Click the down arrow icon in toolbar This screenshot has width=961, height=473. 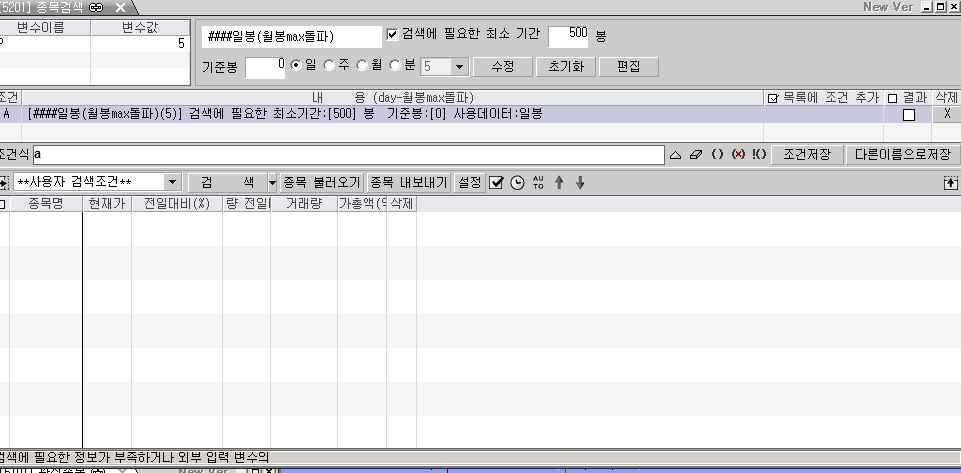click(580, 183)
